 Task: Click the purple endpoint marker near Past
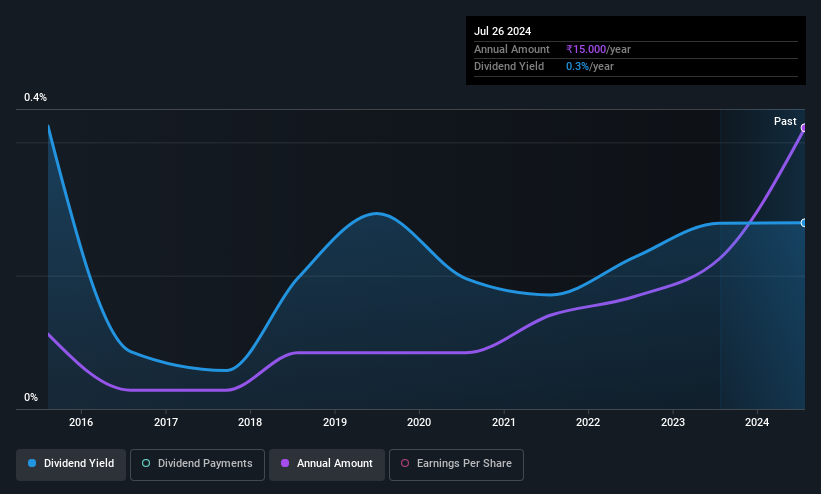tap(804, 128)
